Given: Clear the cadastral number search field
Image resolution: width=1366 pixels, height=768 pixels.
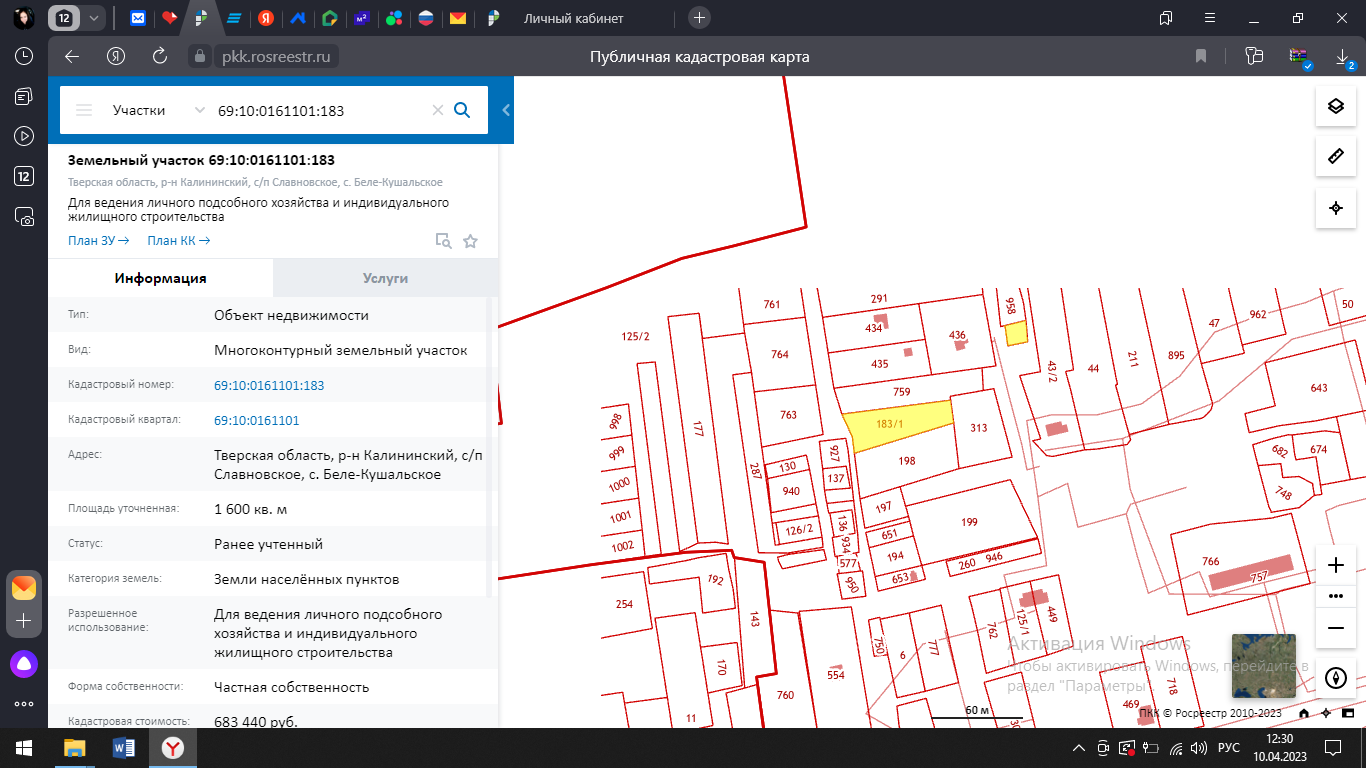Looking at the screenshot, I should tap(437, 110).
